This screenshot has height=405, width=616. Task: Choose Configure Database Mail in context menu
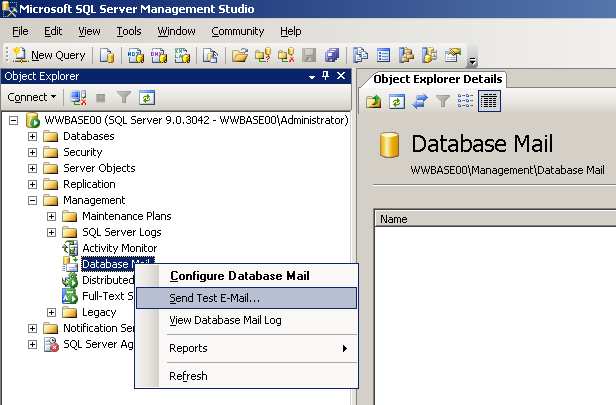[246, 276]
